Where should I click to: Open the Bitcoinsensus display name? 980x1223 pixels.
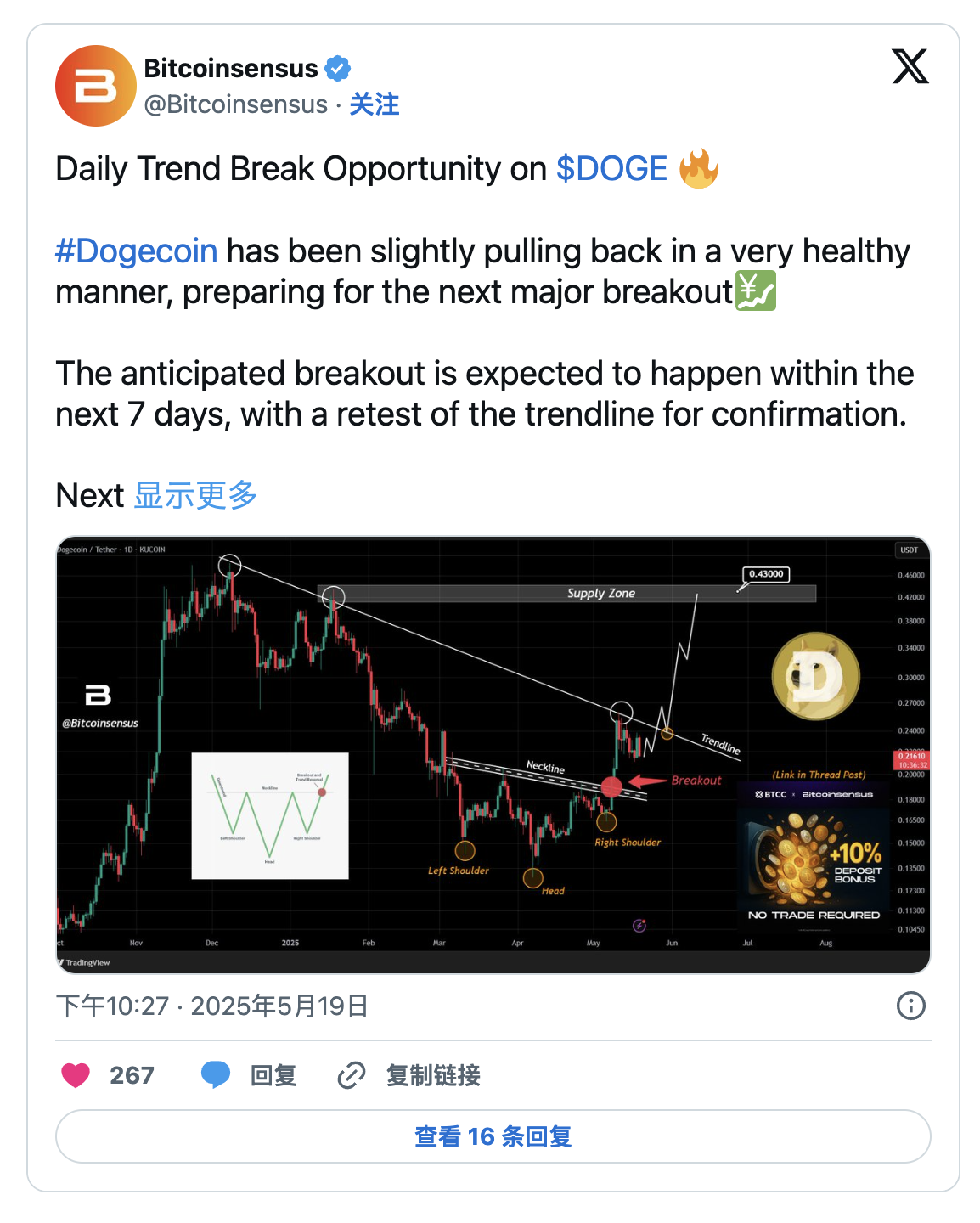click(x=230, y=68)
